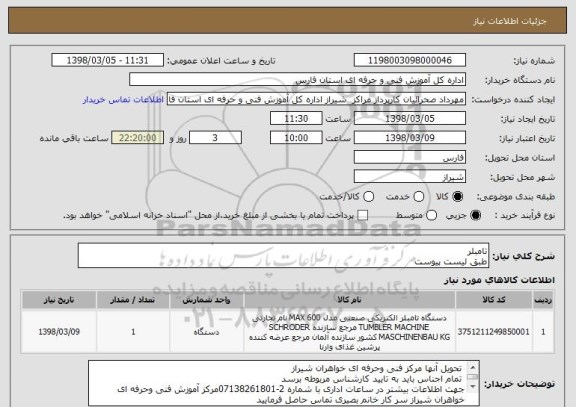Click the نام کالا column header
576x407 pixels.
tap(349, 300)
